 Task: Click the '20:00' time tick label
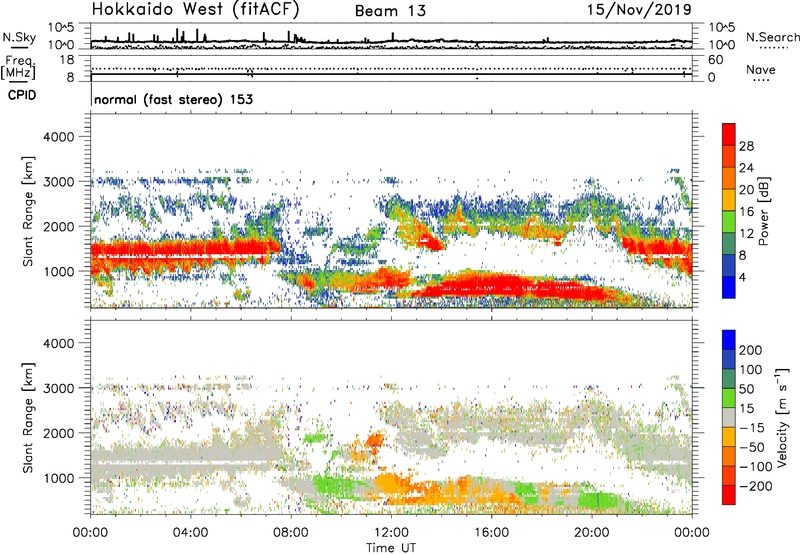click(x=592, y=533)
